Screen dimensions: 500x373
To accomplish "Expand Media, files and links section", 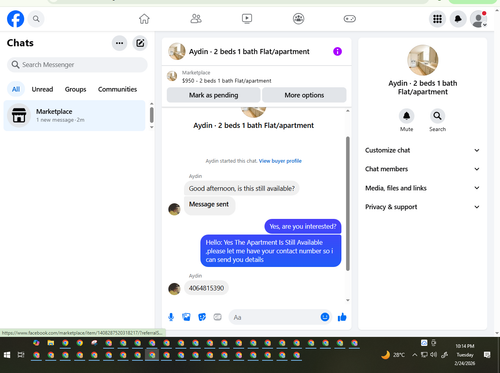I will tap(422, 188).
